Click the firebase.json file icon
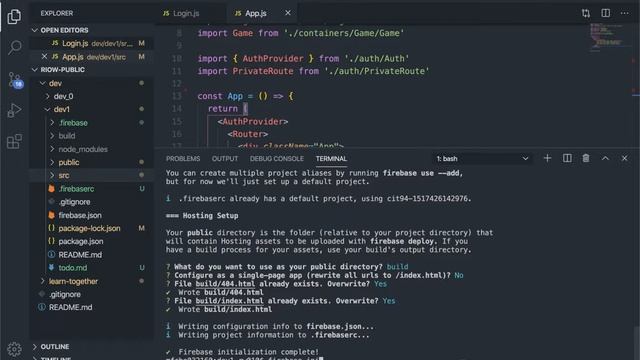The width and height of the screenshot is (640, 360). (x=51, y=215)
